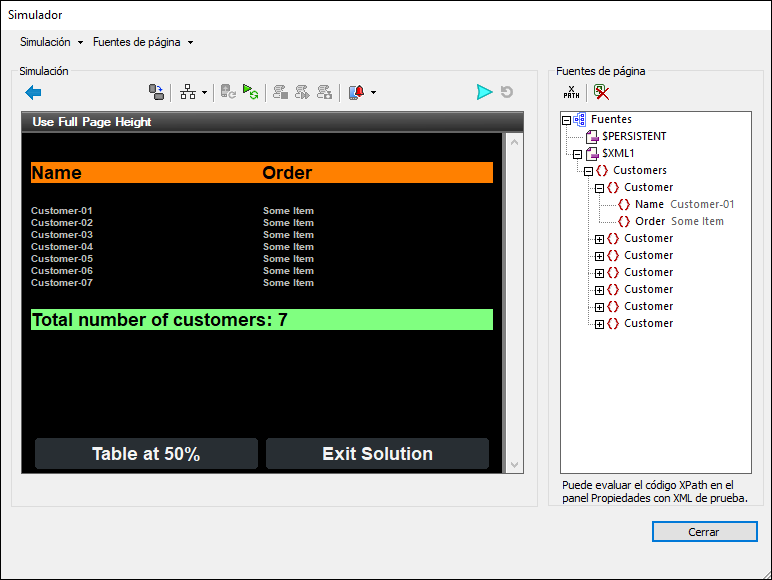
Task: Click the network hierarchy toolbar icon
Action: tap(187, 92)
